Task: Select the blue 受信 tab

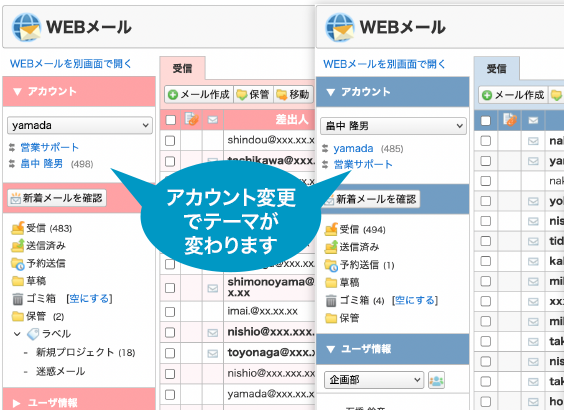Action: click(x=496, y=69)
